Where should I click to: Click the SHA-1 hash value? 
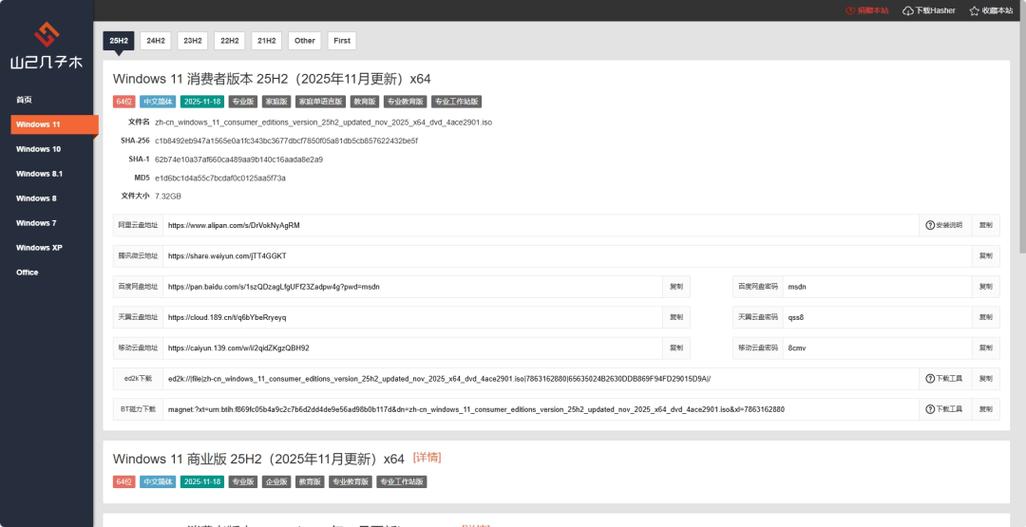(x=238, y=159)
